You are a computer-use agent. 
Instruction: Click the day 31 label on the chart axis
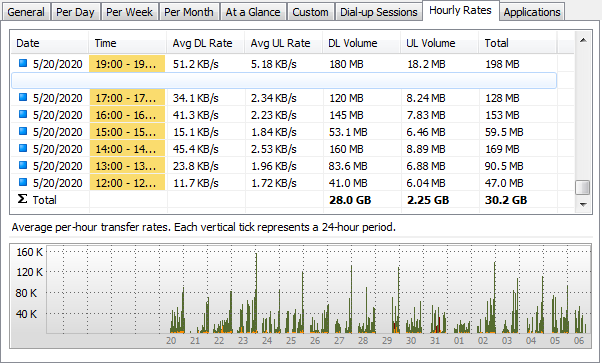[435, 341]
